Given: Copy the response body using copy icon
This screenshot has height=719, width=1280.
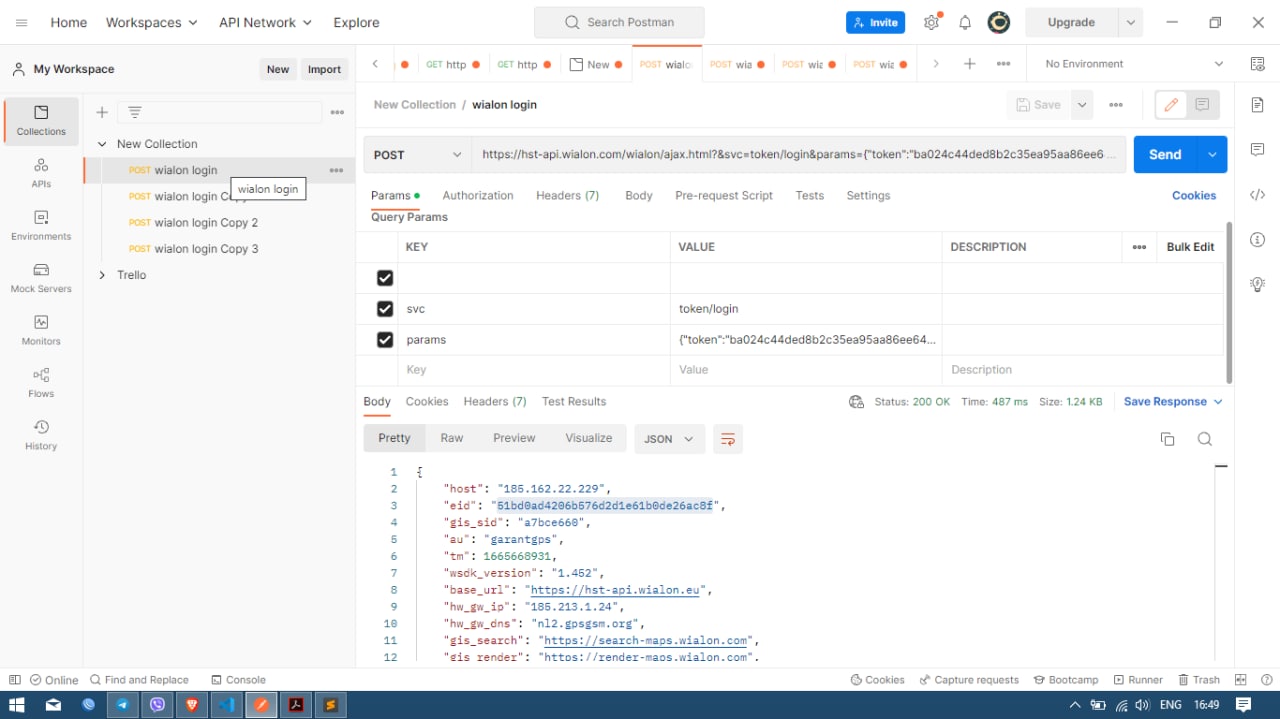Looking at the screenshot, I should point(1167,439).
